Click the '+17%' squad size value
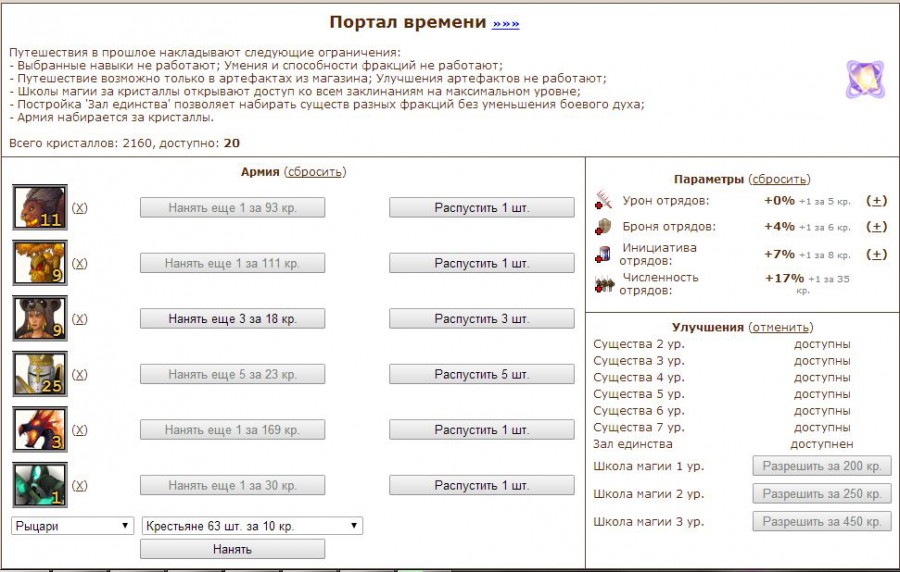Viewport: 900px width, 572px height. pos(785,278)
